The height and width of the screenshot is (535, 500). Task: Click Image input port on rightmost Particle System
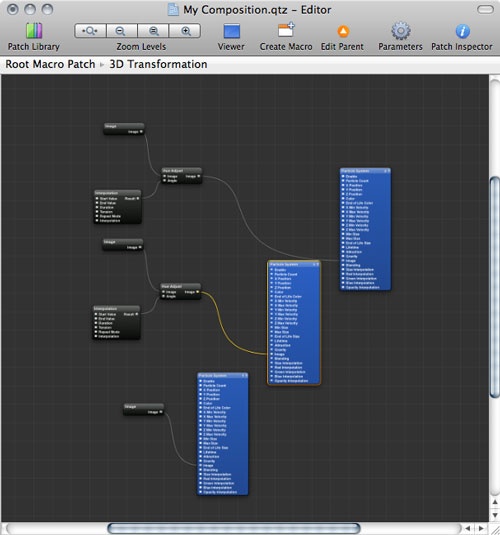pyautogui.click(x=343, y=261)
